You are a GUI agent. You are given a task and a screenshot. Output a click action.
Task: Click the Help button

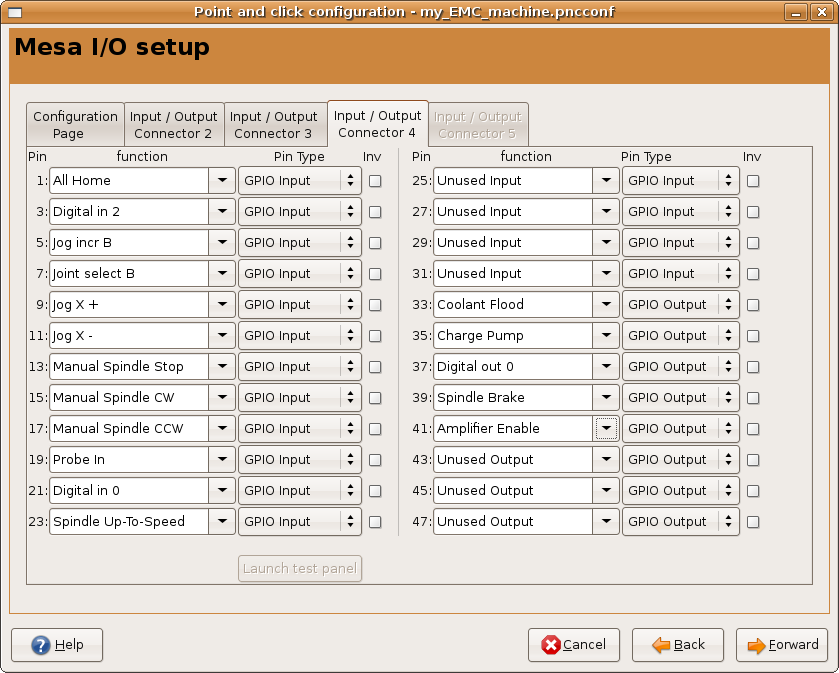[x=57, y=645]
